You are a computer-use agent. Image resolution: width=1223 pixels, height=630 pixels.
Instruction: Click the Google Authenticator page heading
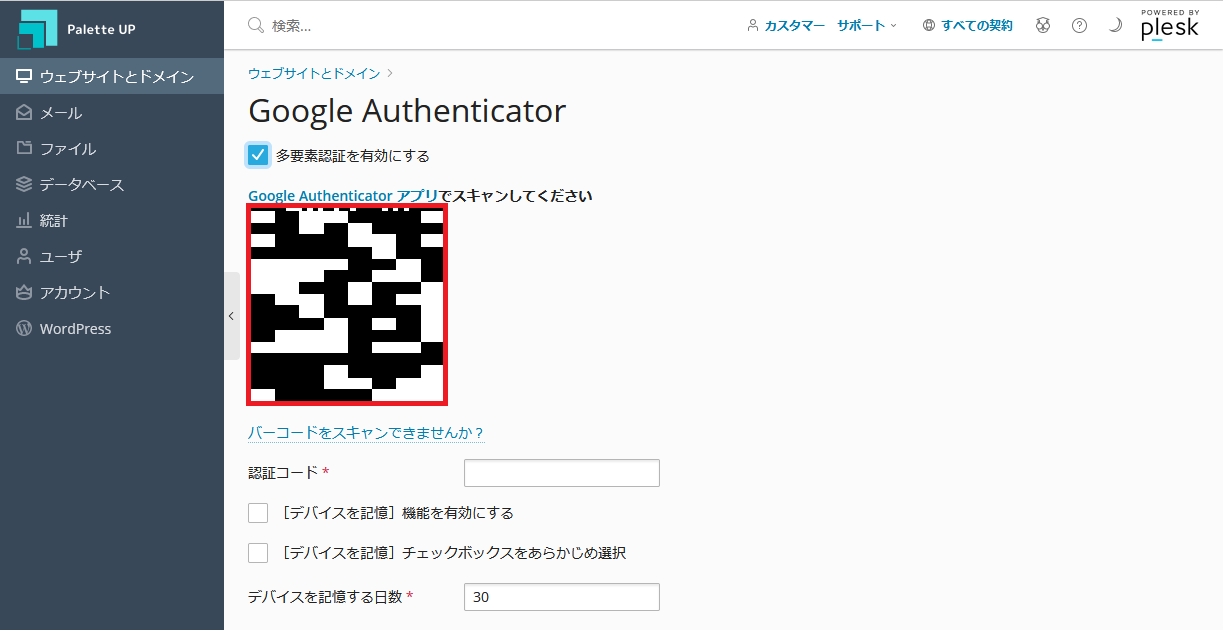[407, 110]
